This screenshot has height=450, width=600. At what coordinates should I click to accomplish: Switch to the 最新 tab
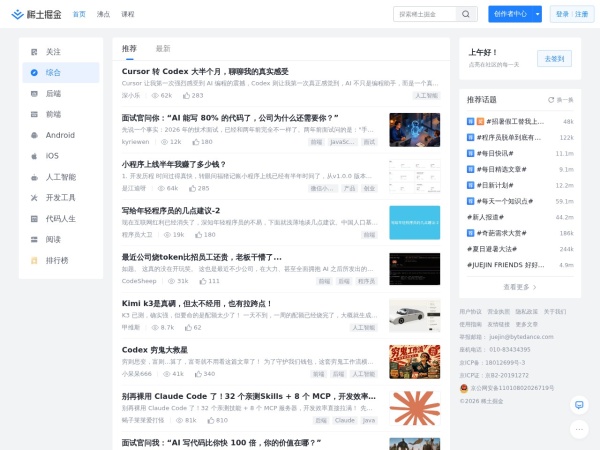click(x=163, y=49)
